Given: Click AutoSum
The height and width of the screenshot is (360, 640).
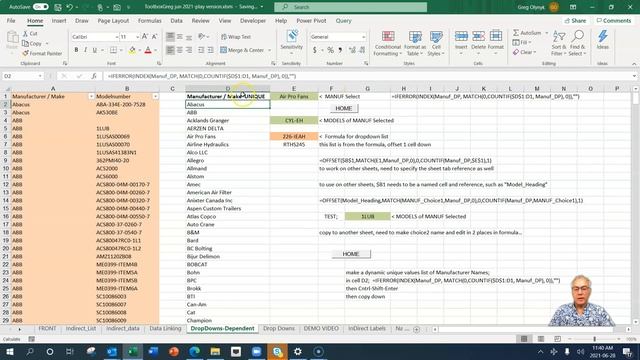Looking at the screenshot, I should [527, 33].
